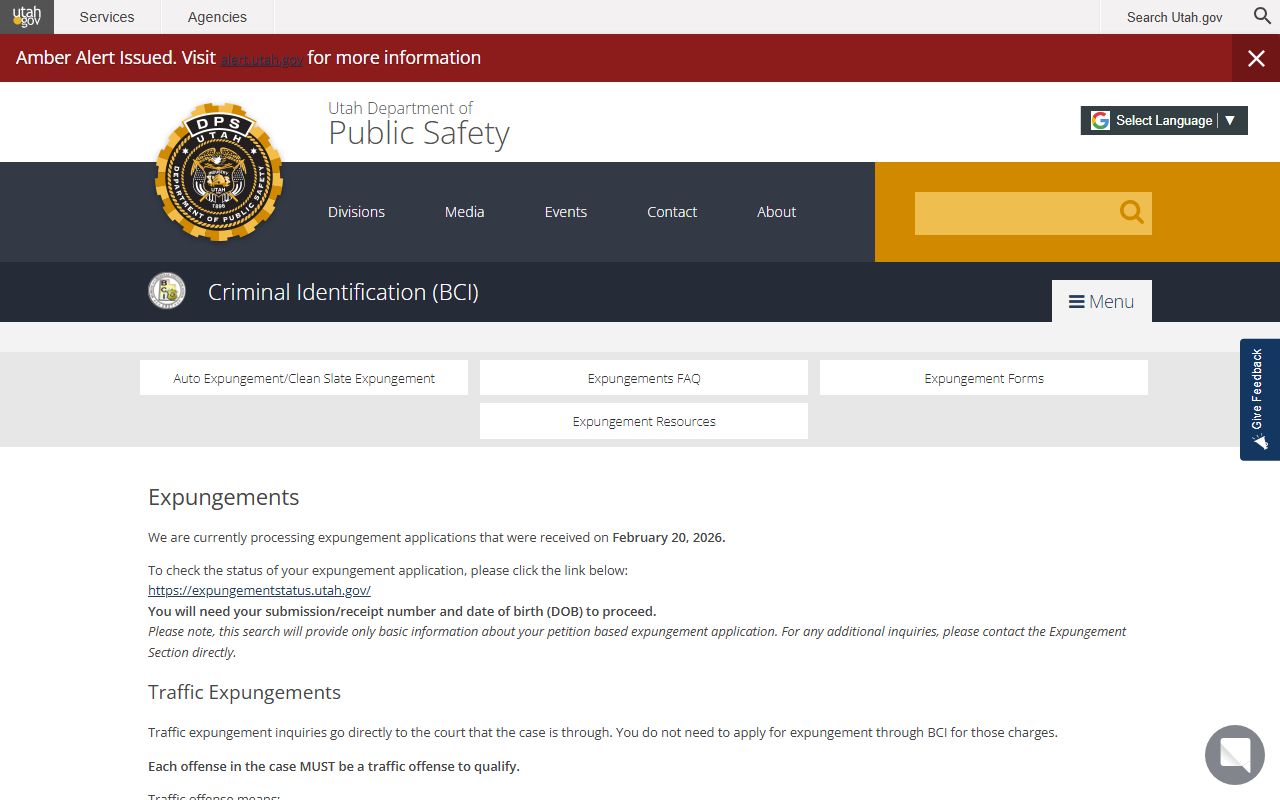Dismiss the Amber Alert banner
1280x800 pixels.
pos(1256,58)
